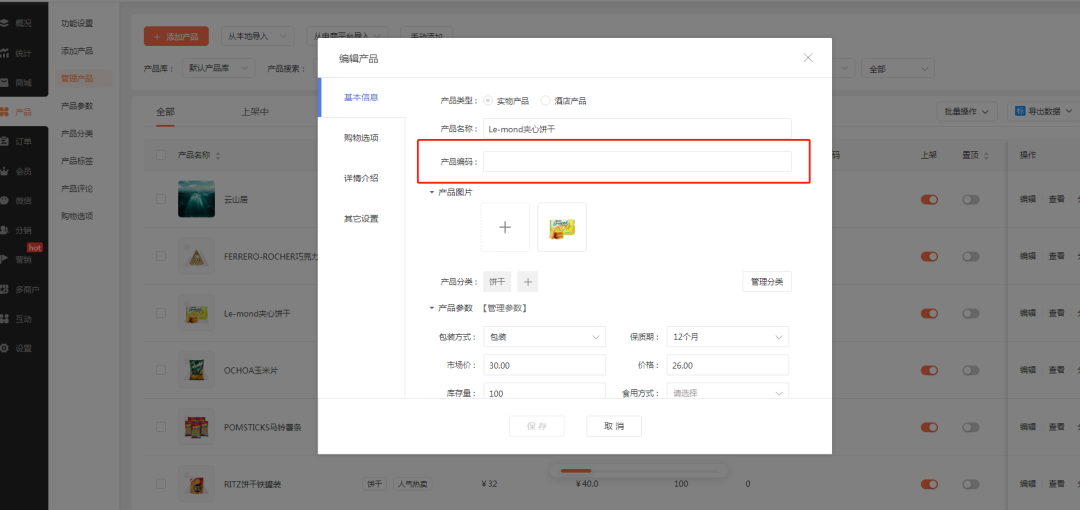Open the 概况 overview sidebar icon
This screenshot has height=510, width=1080.
5,23
